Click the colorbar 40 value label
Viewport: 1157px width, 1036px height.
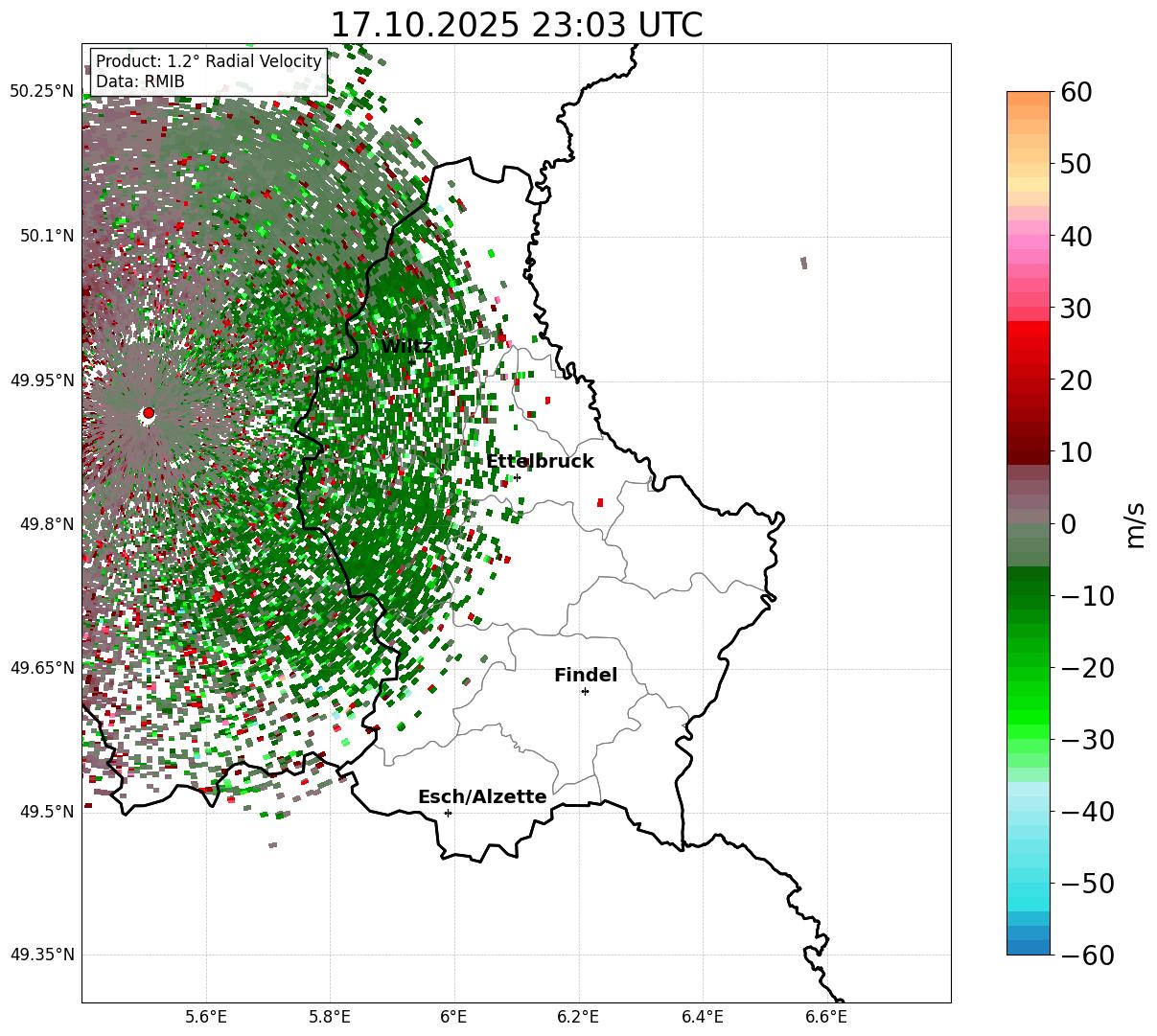pyautogui.click(x=1075, y=236)
